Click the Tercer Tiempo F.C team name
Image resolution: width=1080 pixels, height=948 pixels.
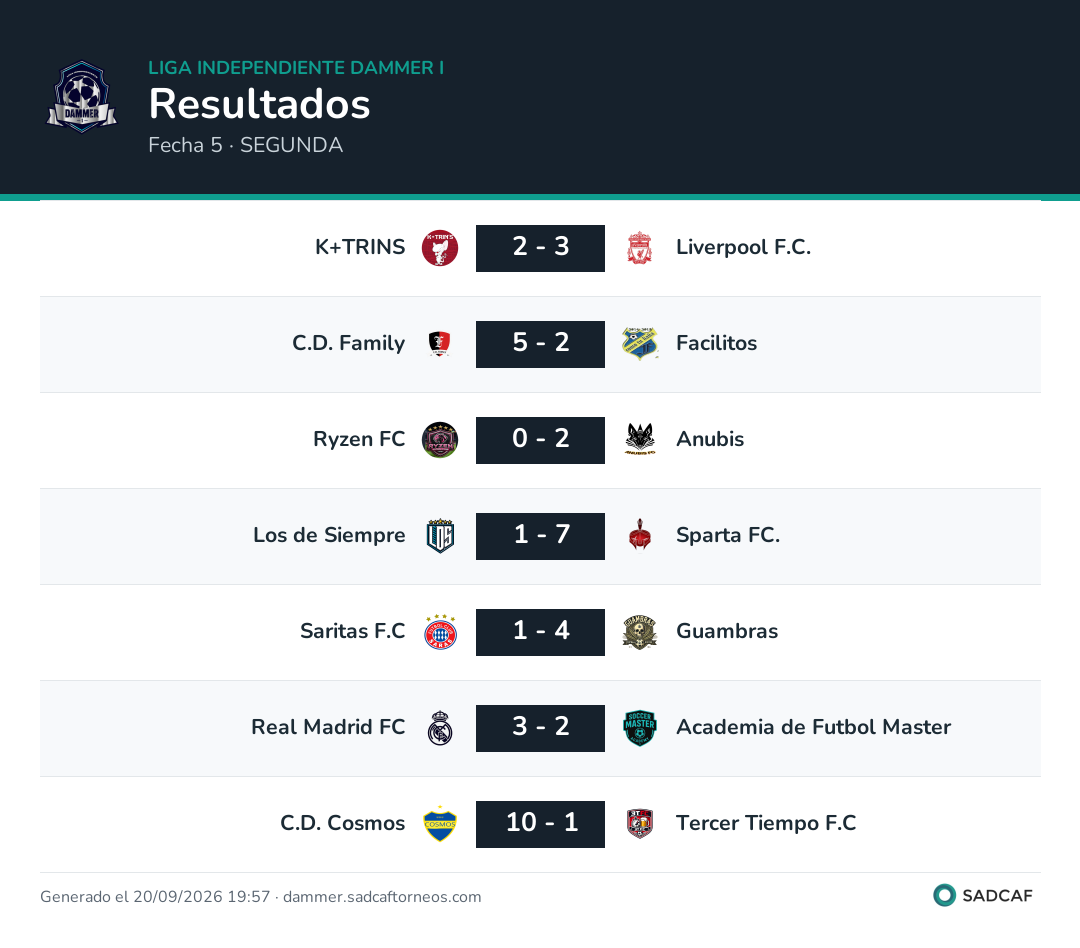(766, 823)
